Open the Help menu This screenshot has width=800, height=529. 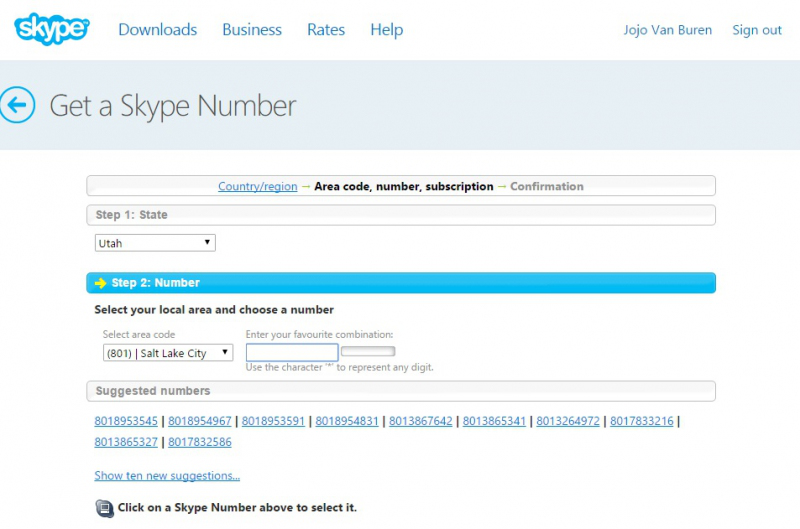tap(387, 30)
